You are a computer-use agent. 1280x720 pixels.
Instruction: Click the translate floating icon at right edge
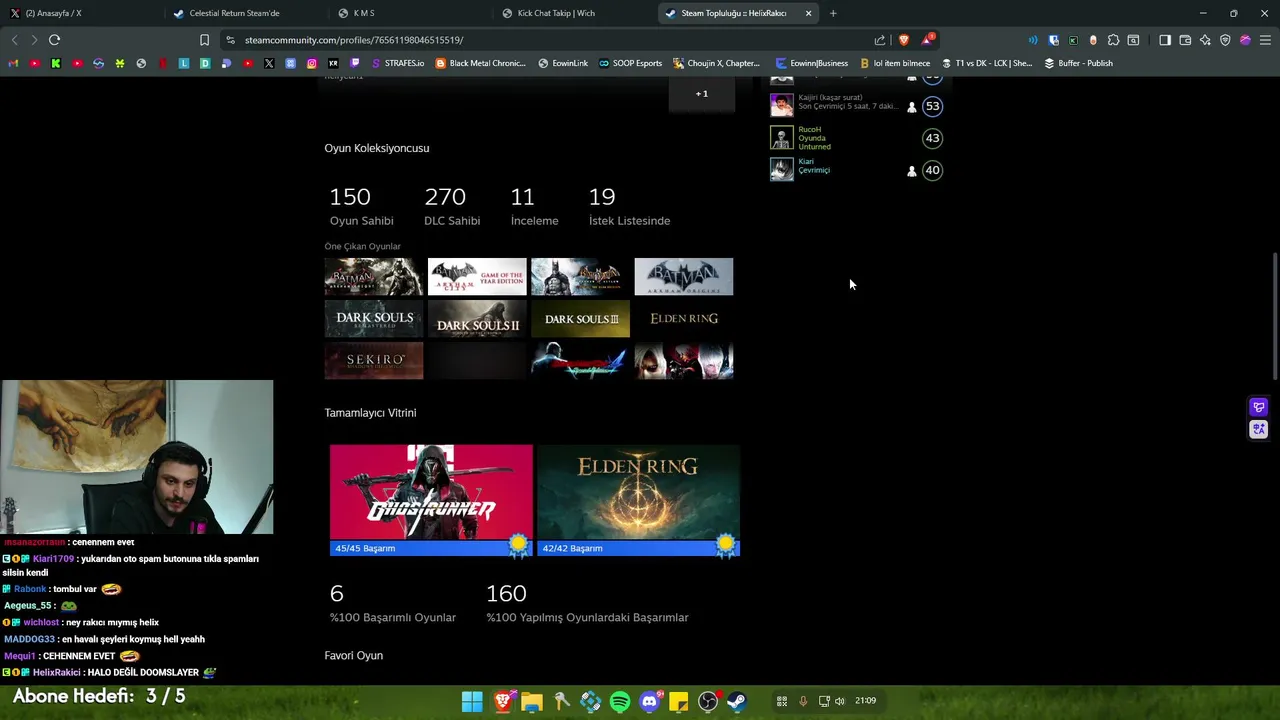(1259, 429)
